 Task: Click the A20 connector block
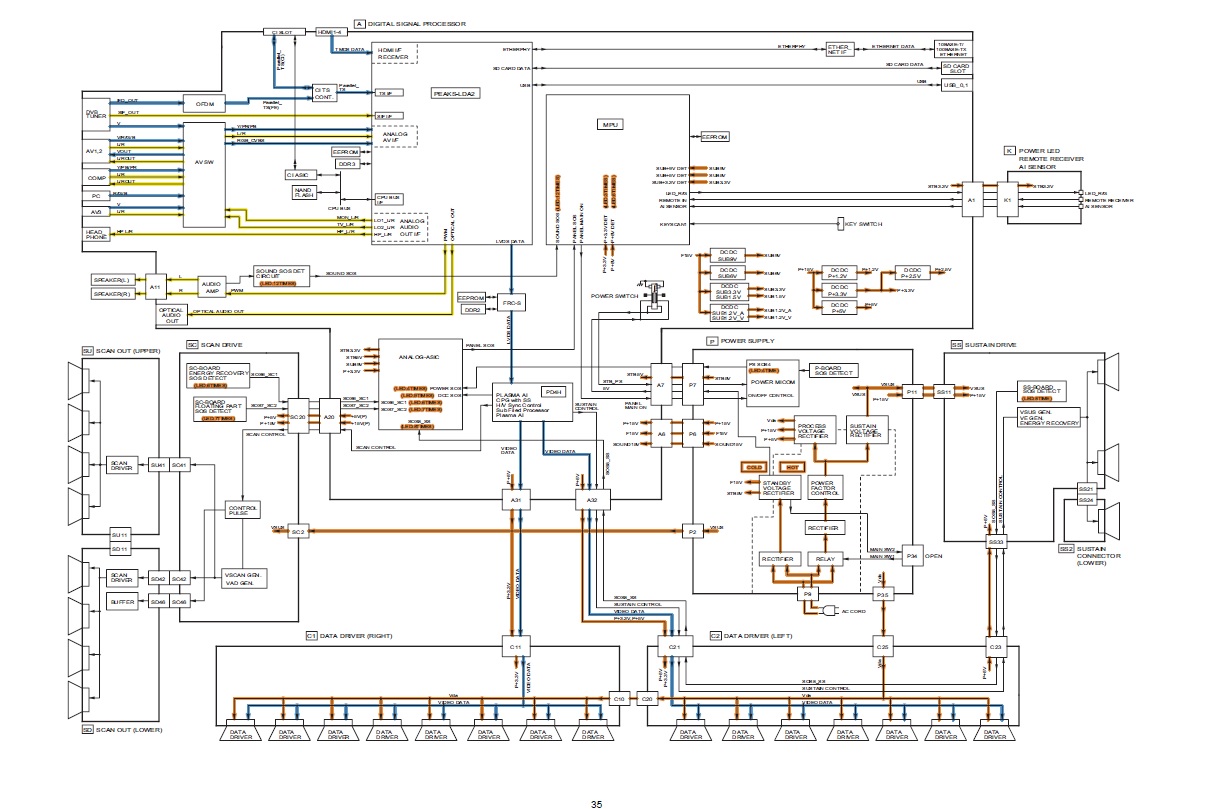click(x=329, y=416)
